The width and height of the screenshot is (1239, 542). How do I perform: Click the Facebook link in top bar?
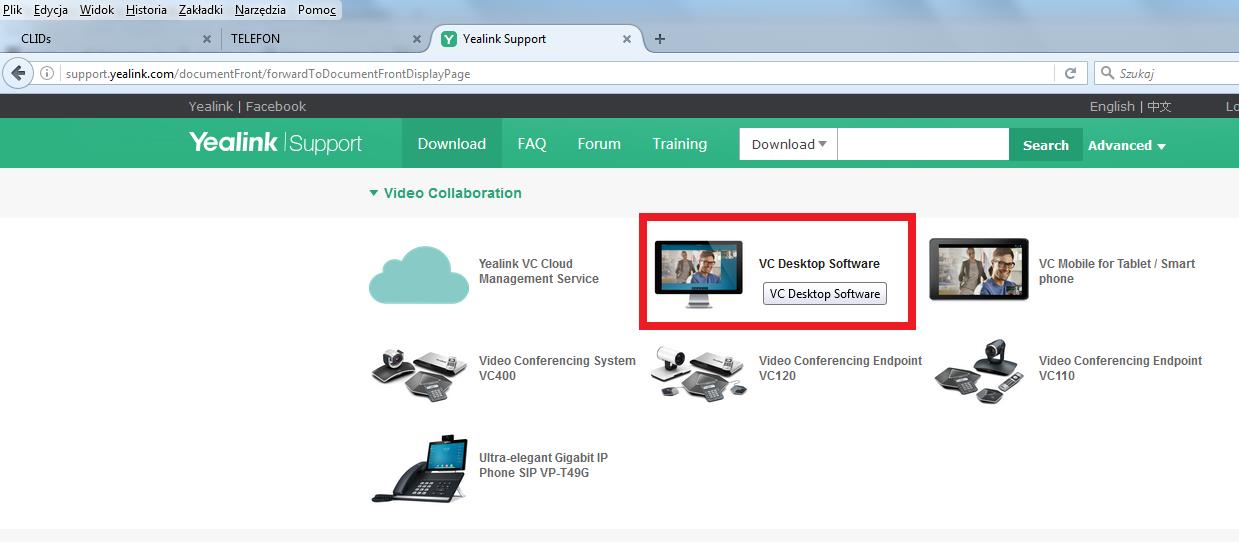276,106
